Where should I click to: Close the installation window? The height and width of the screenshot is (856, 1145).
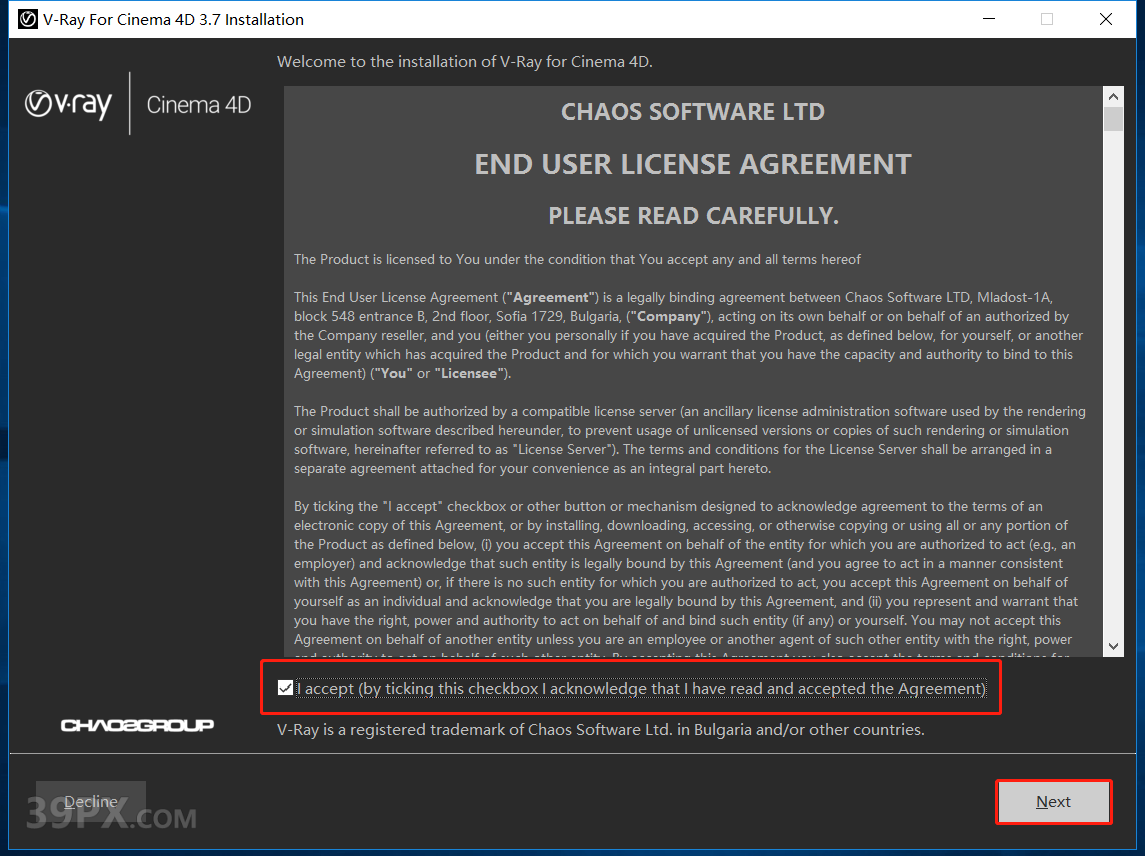1106,19
